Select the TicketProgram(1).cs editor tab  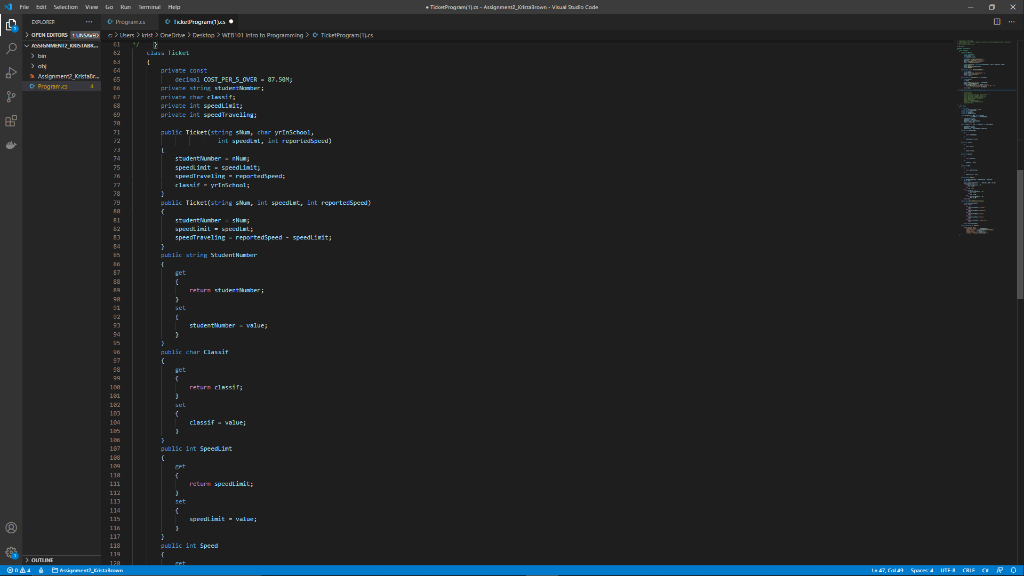tap(198, 22)
